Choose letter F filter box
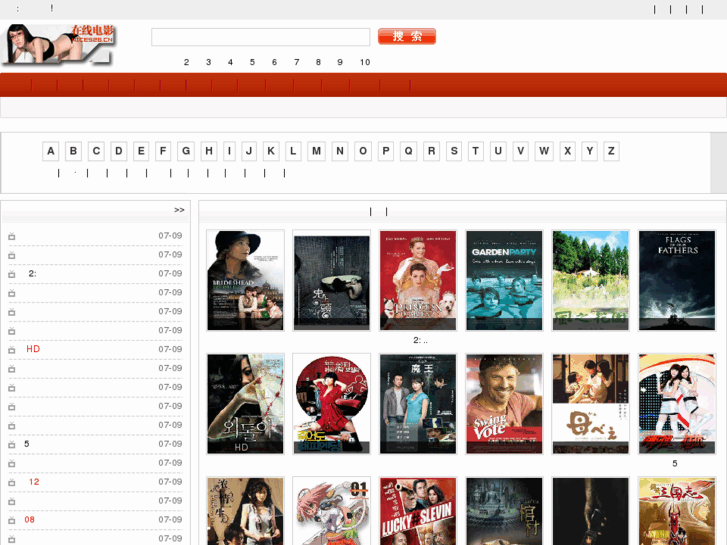The height and width of the screenshot is (545, 727). (x=163, y=151)
